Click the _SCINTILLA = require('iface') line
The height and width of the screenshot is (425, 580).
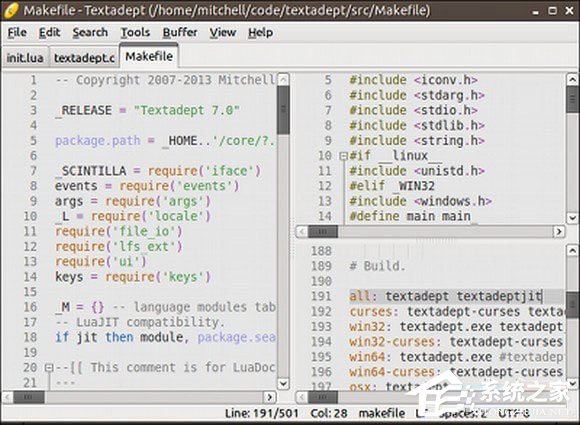coord(158,171)
